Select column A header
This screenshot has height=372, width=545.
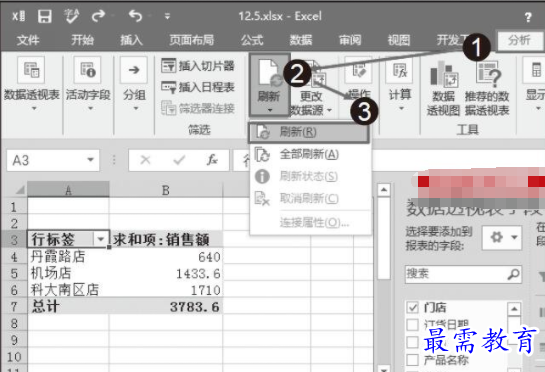(68, 190)
